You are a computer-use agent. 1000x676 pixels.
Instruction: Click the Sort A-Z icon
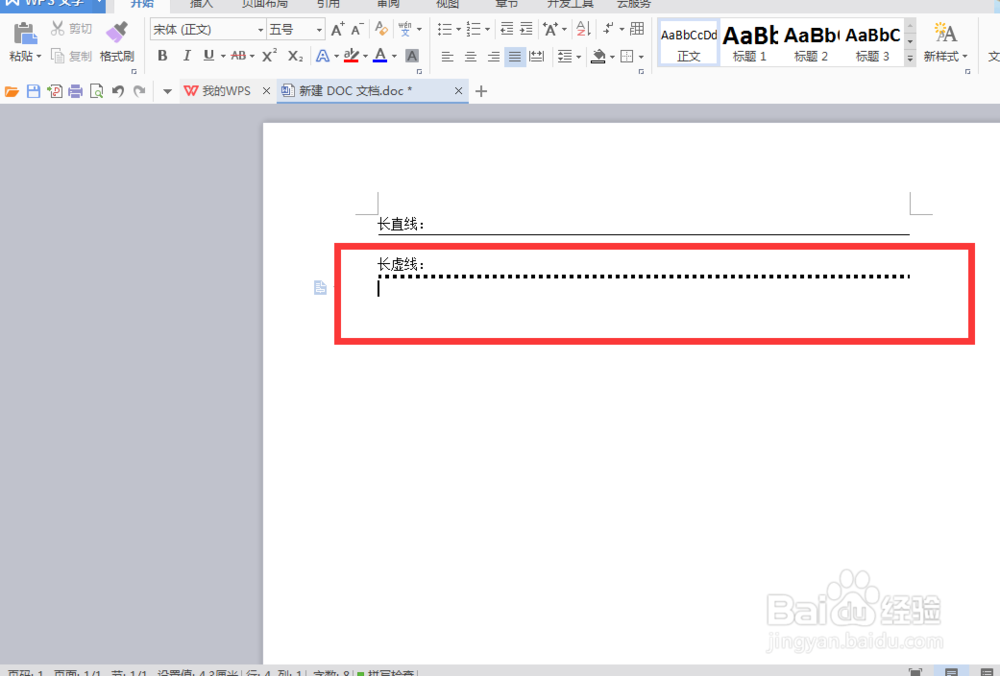[583, 29]
